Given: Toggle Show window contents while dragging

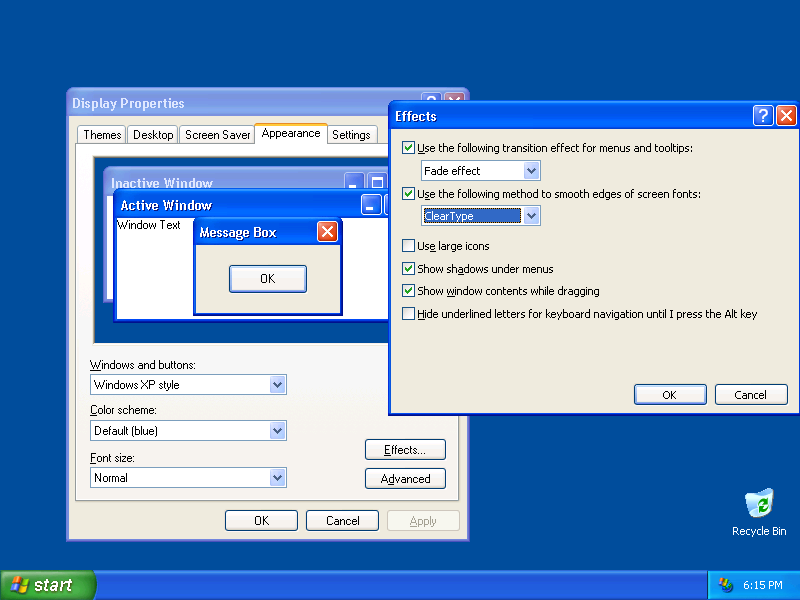Looking at the screenshot, I should tap(408, 292).
